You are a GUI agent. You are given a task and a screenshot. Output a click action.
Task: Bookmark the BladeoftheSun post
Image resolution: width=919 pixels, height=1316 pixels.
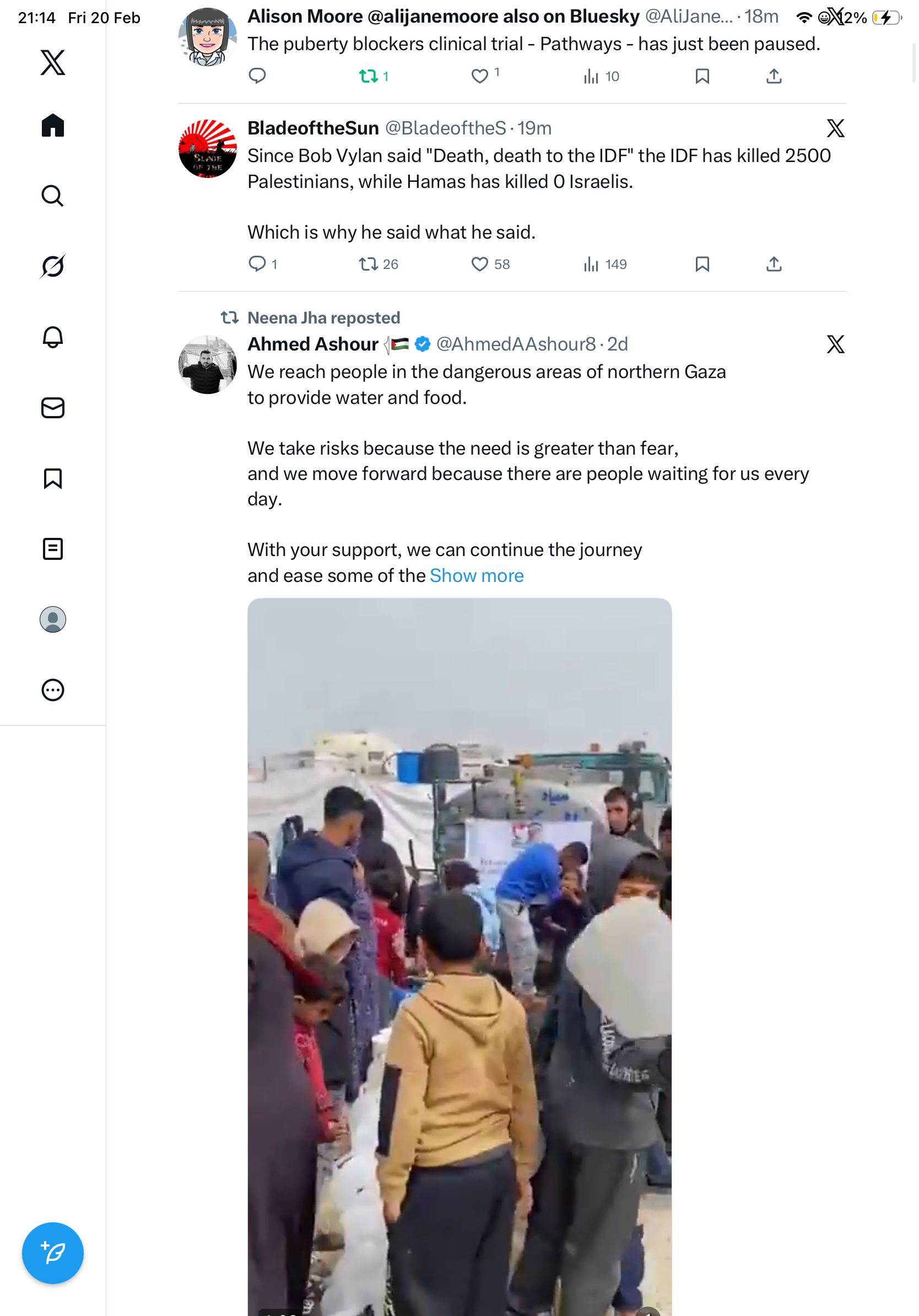(702, 264)
